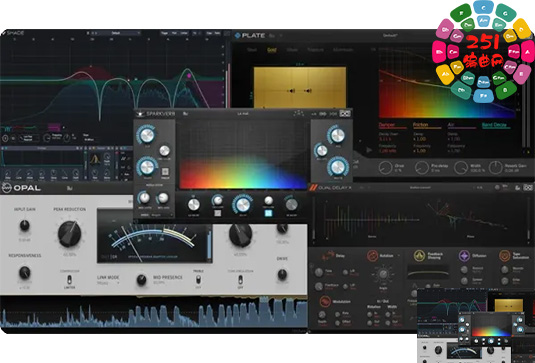The height and width of the screenshot is (363, 535).
Task: Open the preset name menu in Dual Delay X
Action: point(420,187)
